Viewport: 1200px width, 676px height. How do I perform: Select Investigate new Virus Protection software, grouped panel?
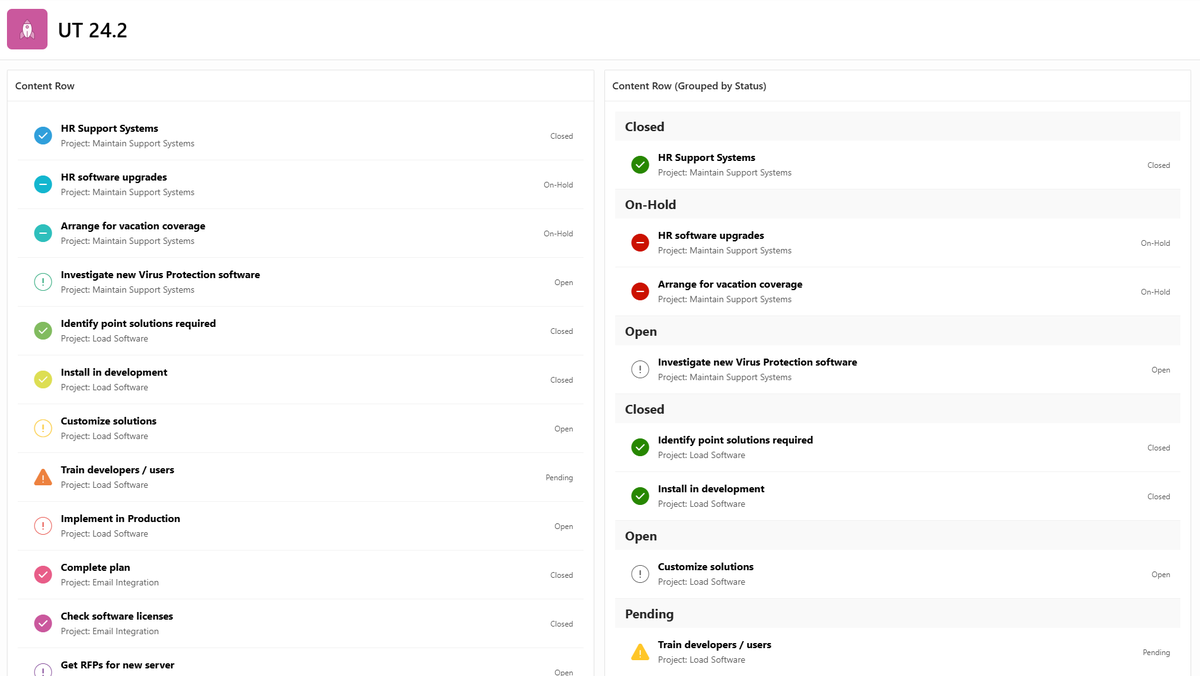(x=757, y=362)
